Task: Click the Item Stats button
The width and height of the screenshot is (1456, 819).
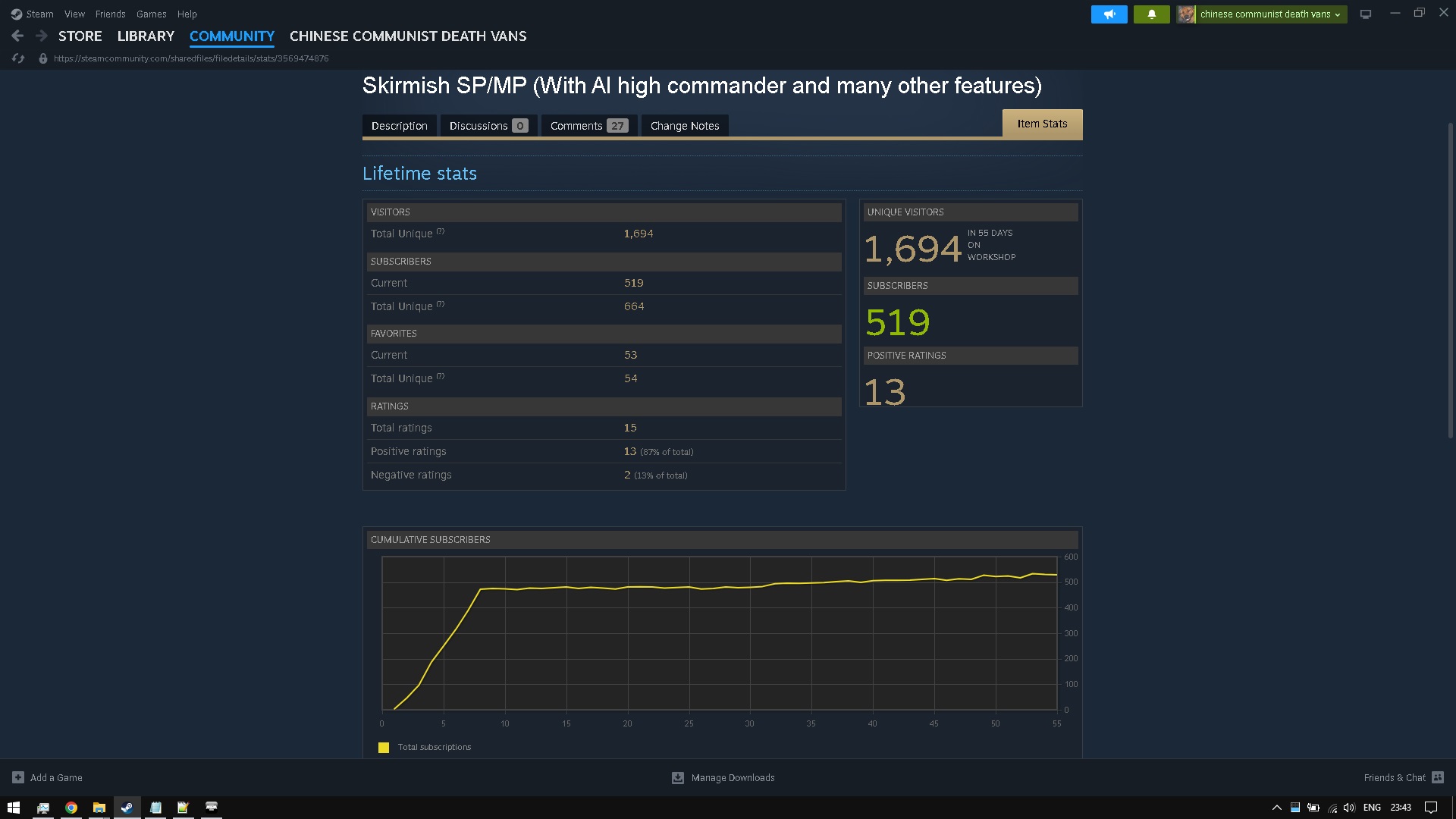Action: (1042, 124)
